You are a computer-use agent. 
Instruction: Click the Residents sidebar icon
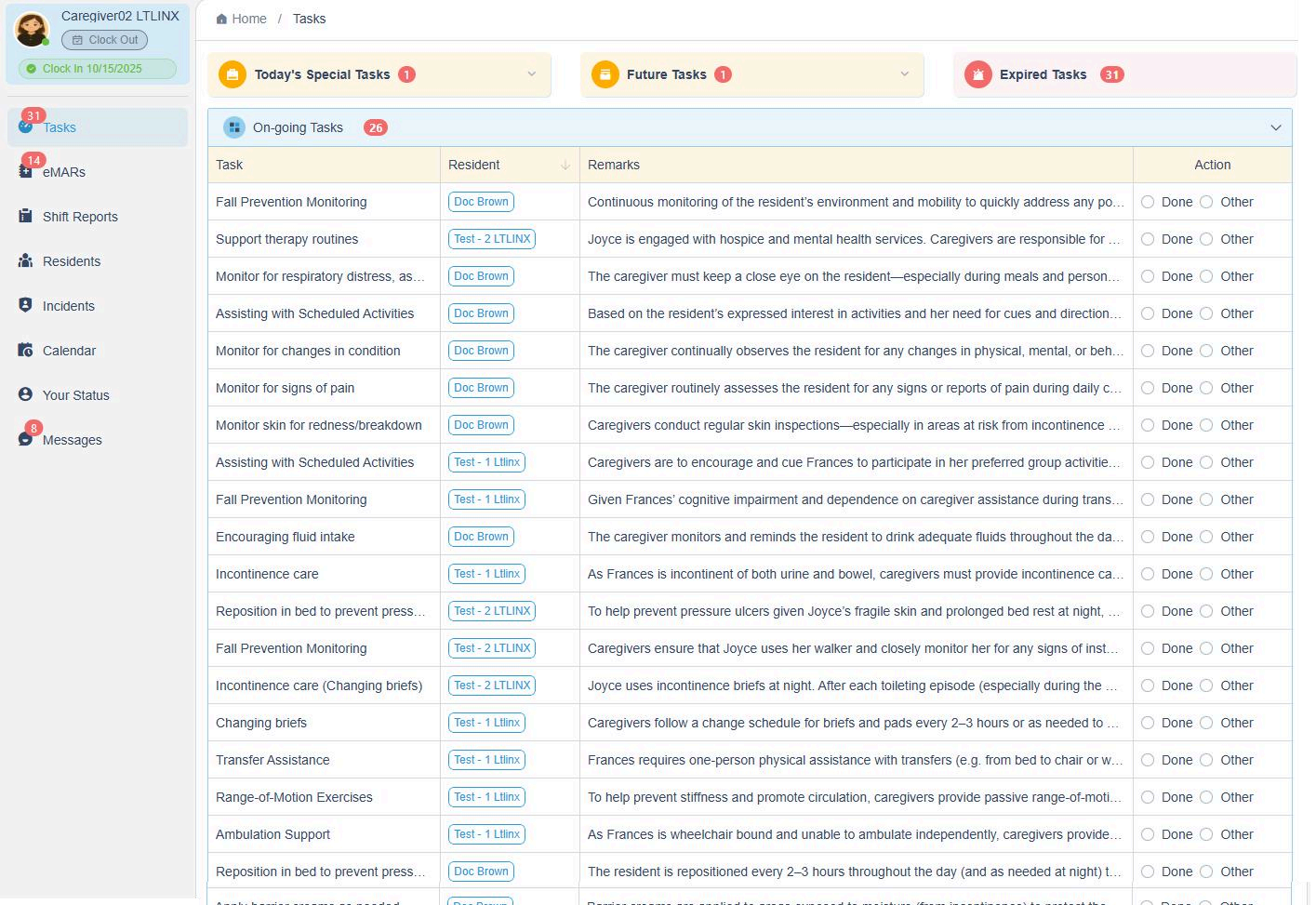[25, 260]
